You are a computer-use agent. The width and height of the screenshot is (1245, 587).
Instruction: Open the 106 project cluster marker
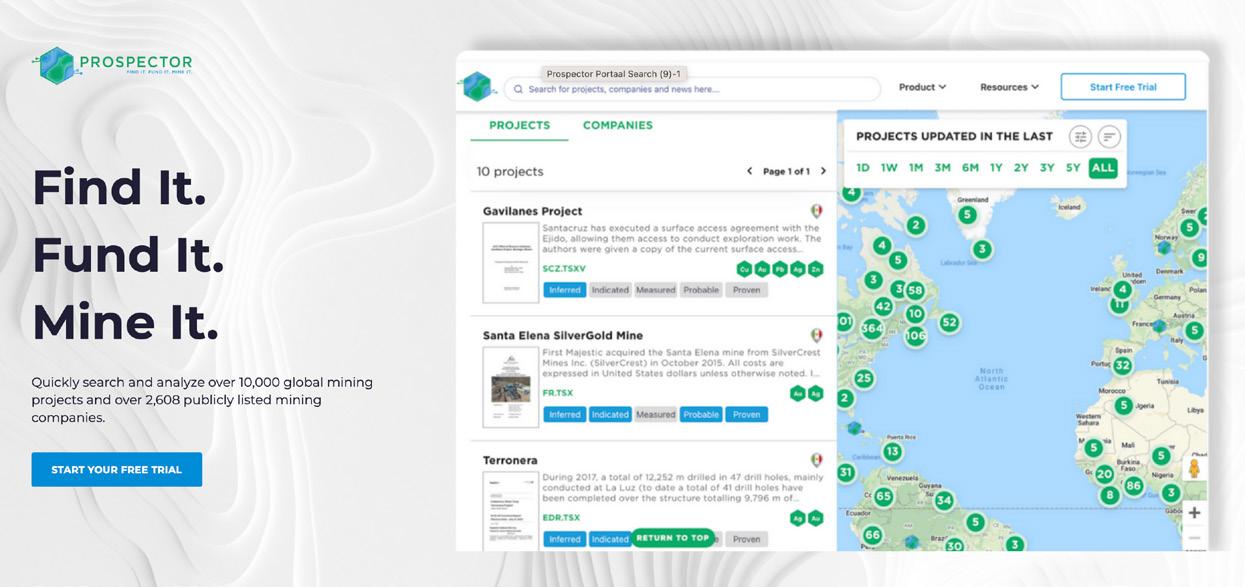(x=915, y=336)
